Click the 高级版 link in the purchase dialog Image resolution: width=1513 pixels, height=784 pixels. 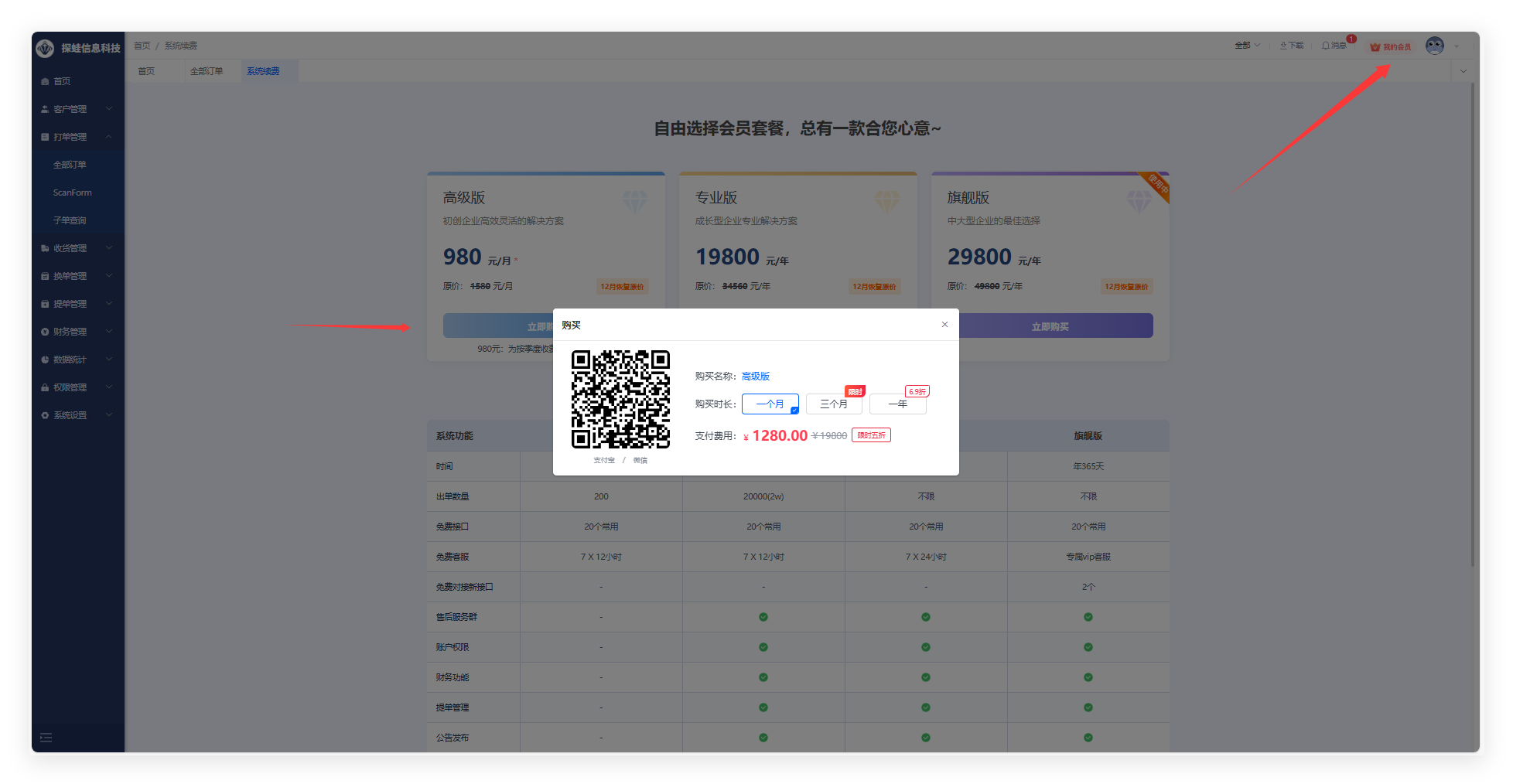point(755,376)
